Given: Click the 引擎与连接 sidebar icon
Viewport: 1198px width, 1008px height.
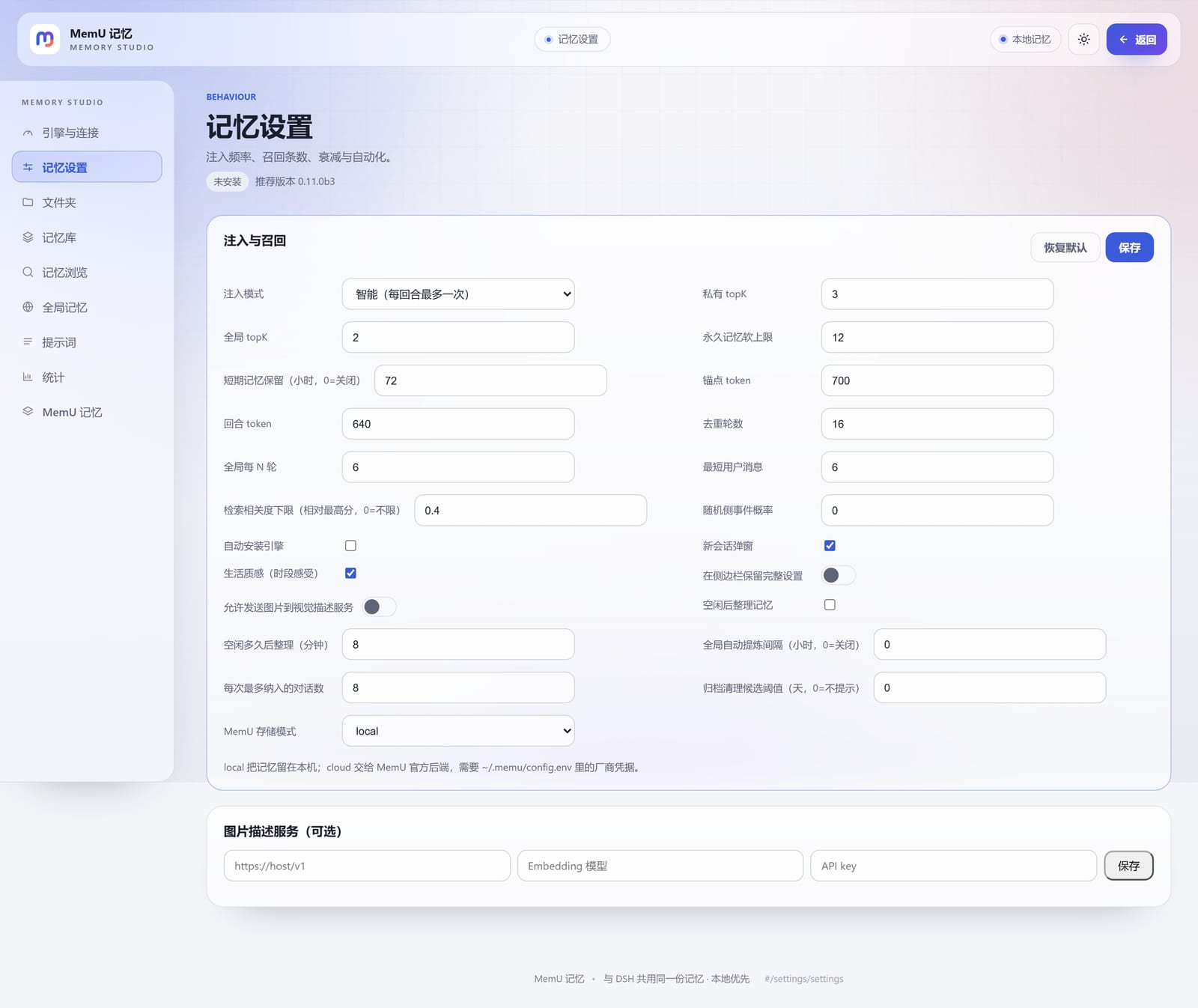Looking at the screenshot, I should [28, 133].
